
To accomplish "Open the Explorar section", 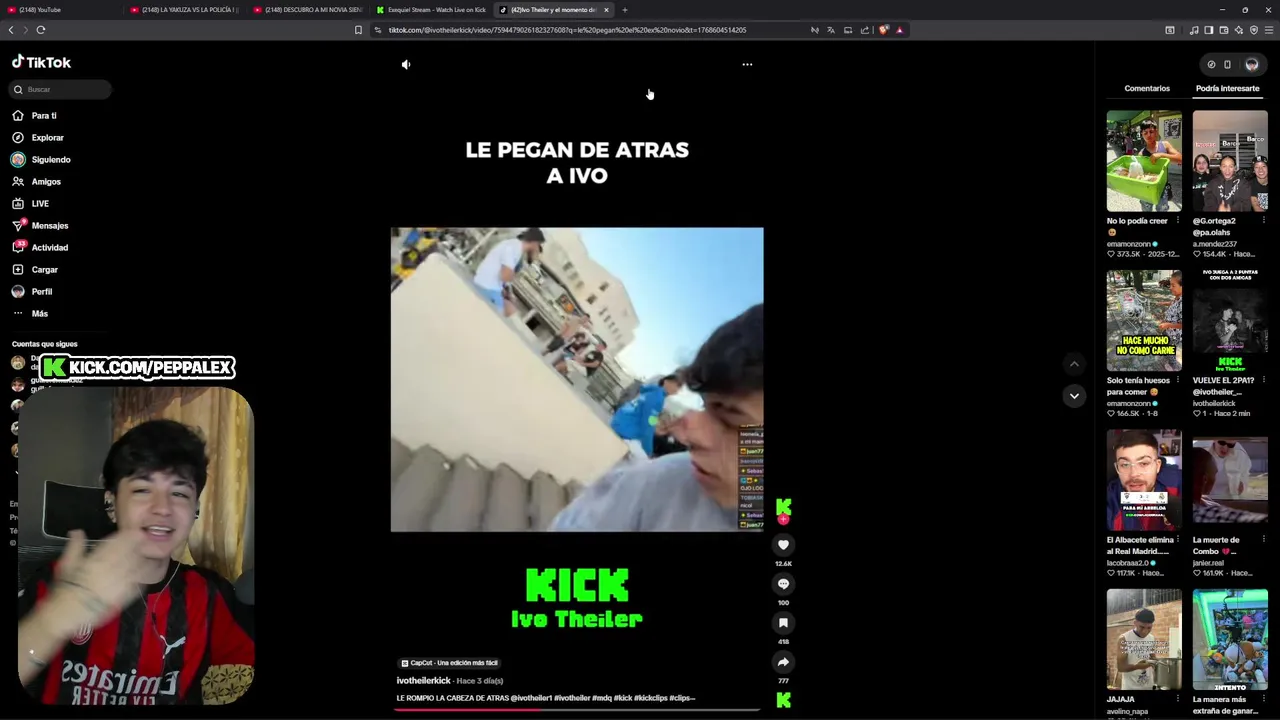I will (47, 138).
